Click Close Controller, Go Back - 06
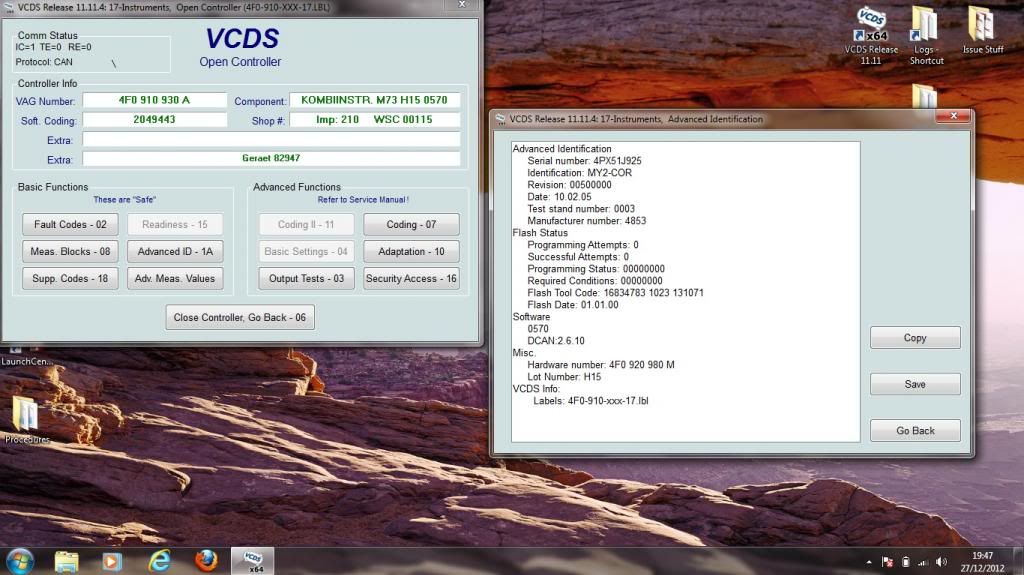 click(240, 317)
